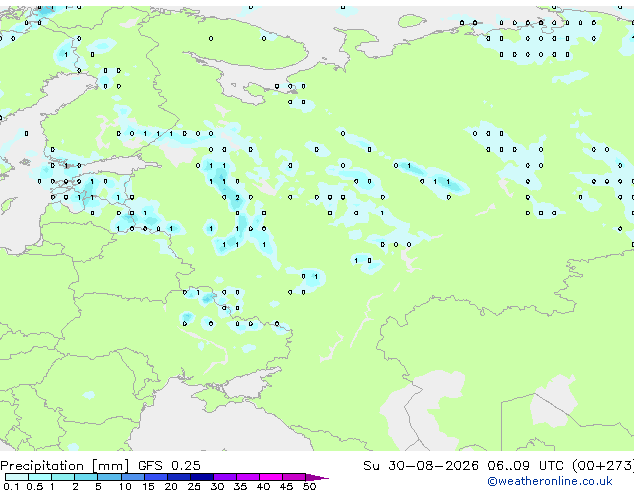The height and width of the screenshot is (490, 634).
Task: Click the 25–30 mm dark navy swatch
Action: click(x=201, y=477)
